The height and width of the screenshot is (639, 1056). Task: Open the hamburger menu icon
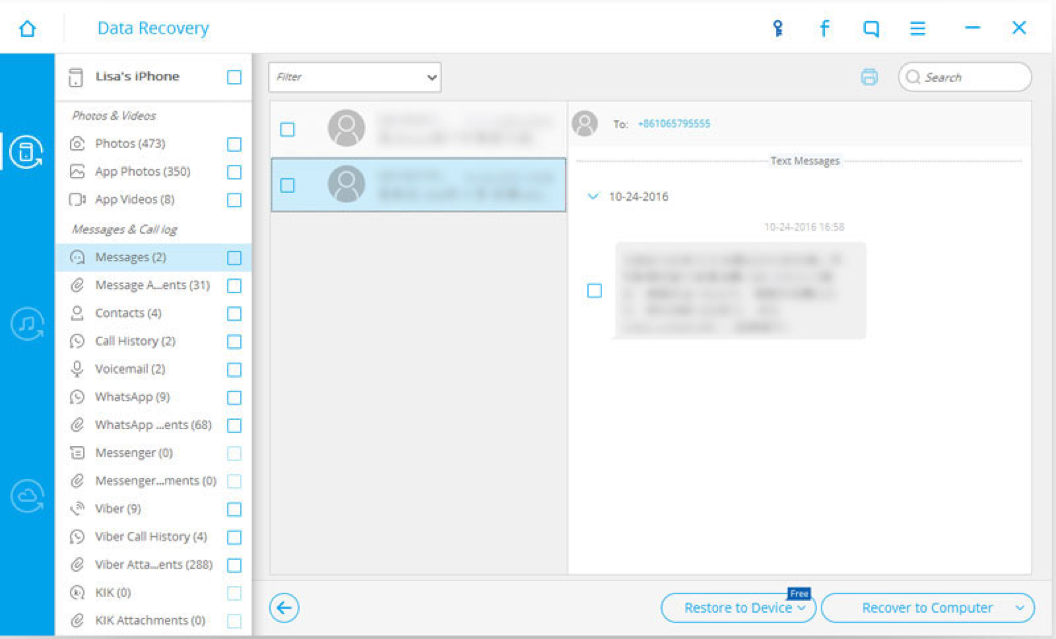[917, 28]
